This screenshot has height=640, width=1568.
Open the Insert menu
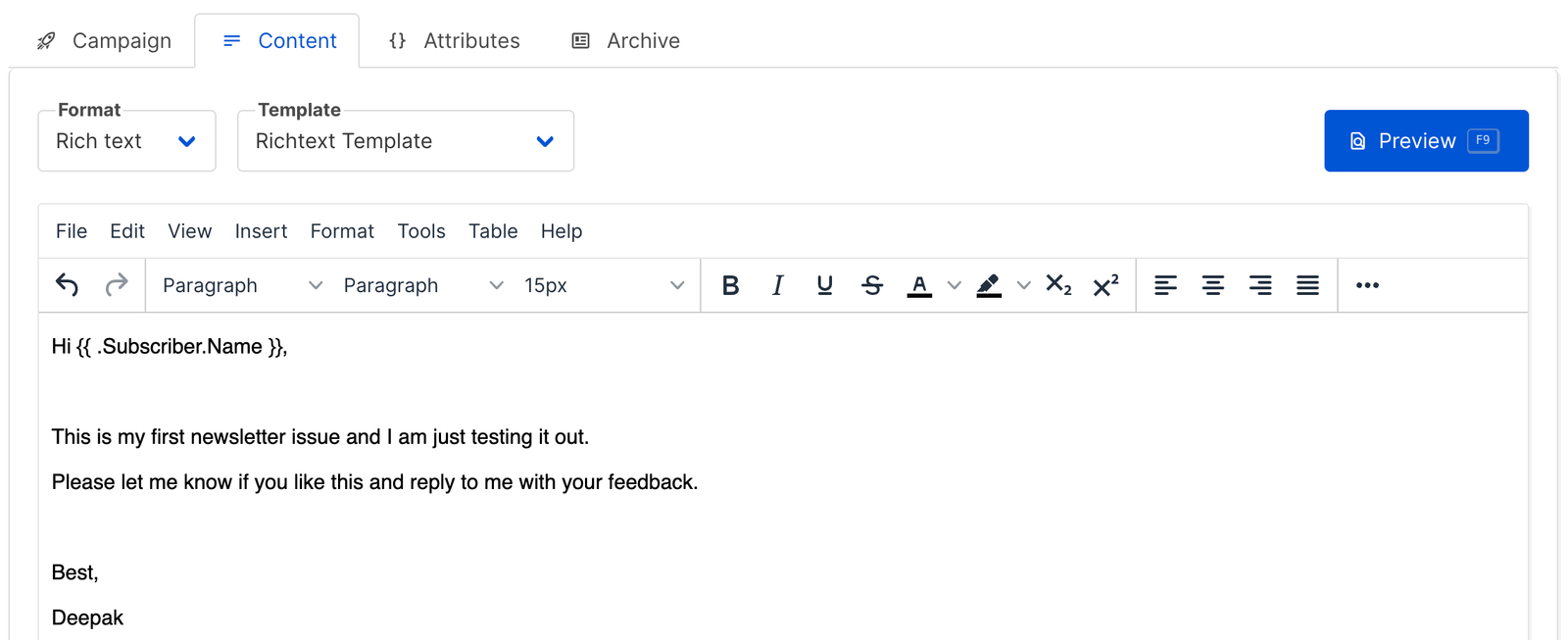261,231
